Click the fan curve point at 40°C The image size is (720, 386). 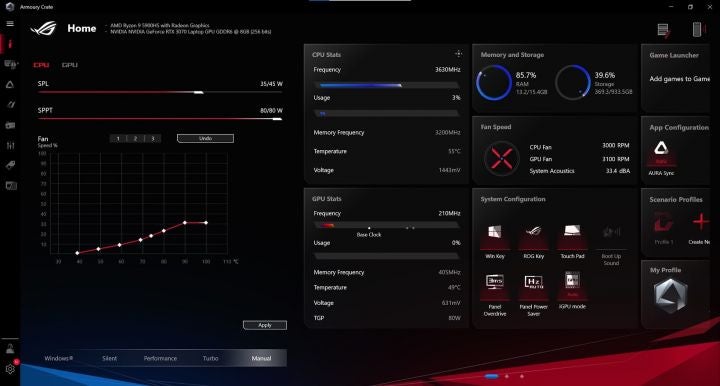[x=77, y=253]
